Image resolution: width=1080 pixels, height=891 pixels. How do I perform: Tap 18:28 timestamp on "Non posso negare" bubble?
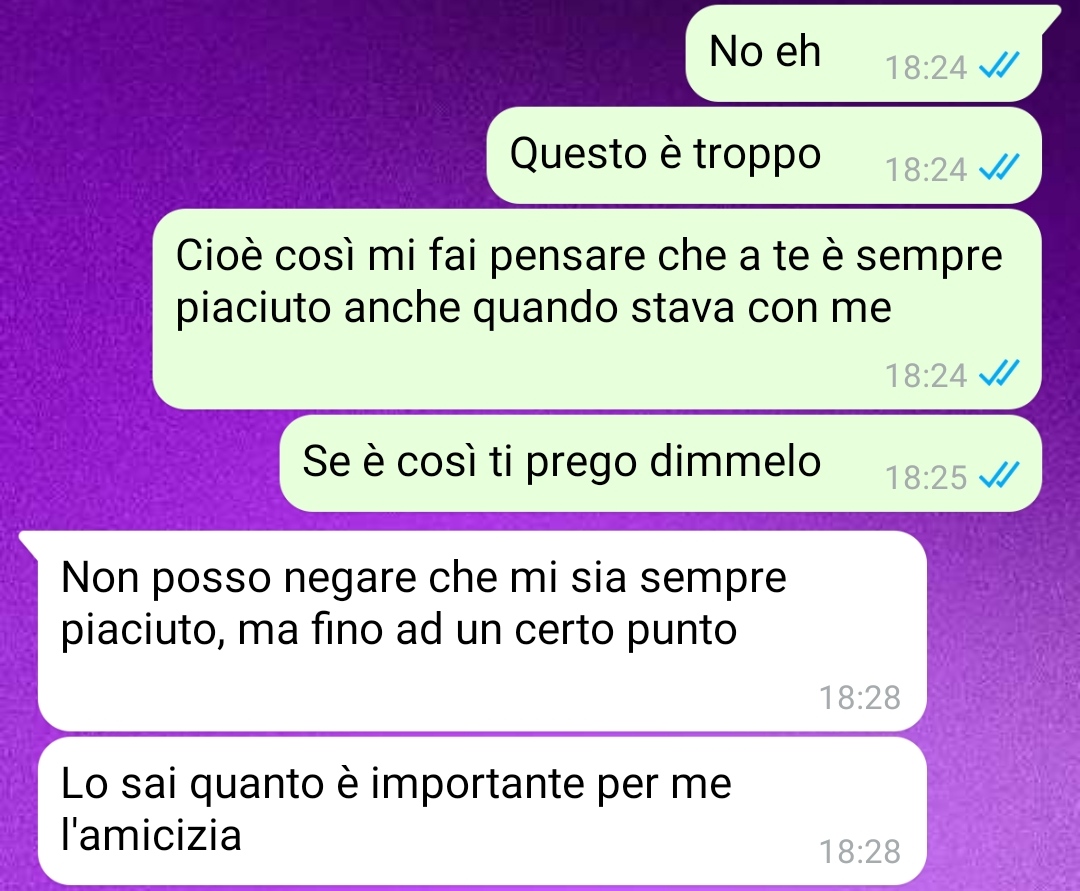860,698
